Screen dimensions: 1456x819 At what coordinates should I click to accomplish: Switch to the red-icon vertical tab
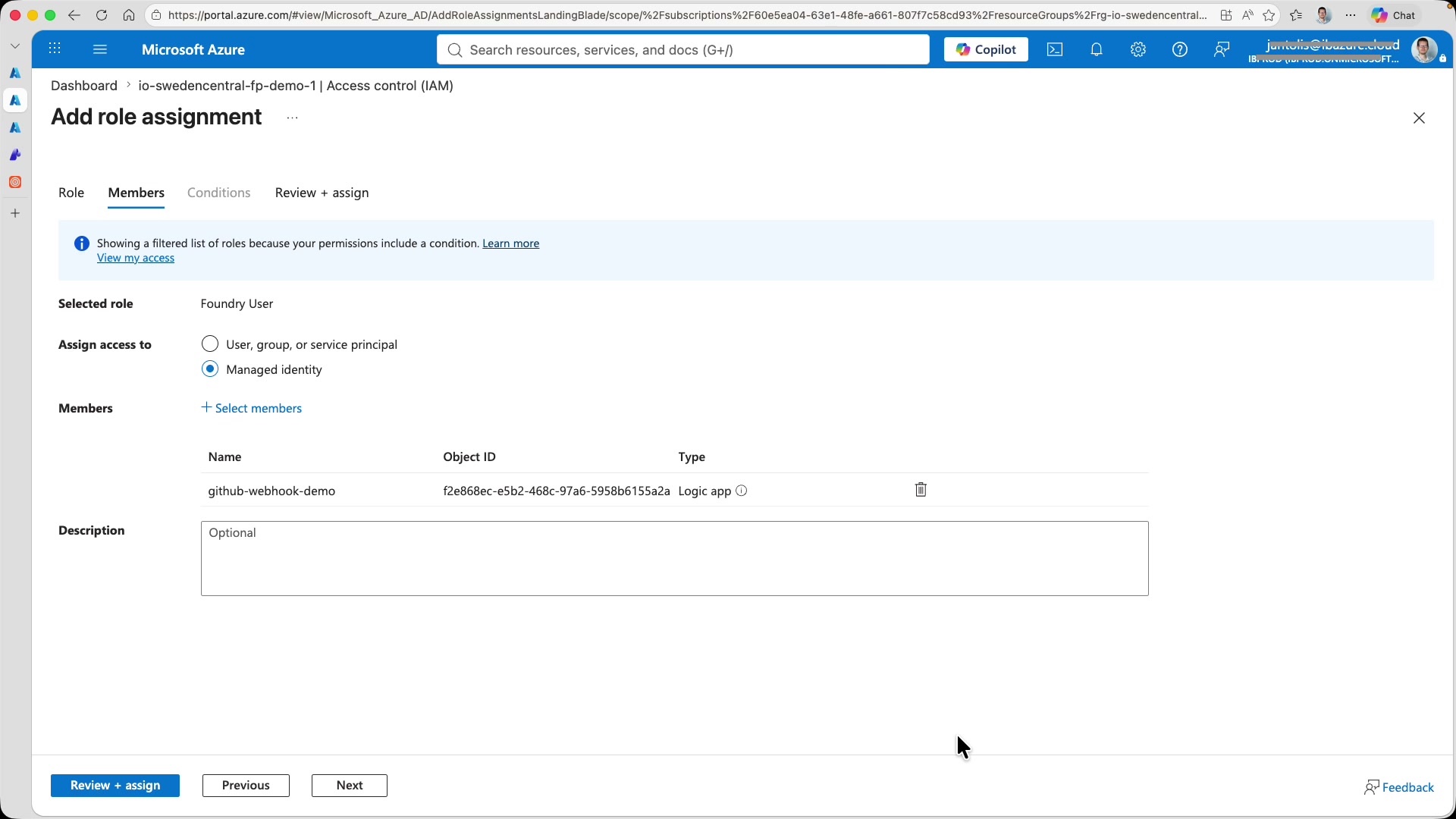click(15, 183)
